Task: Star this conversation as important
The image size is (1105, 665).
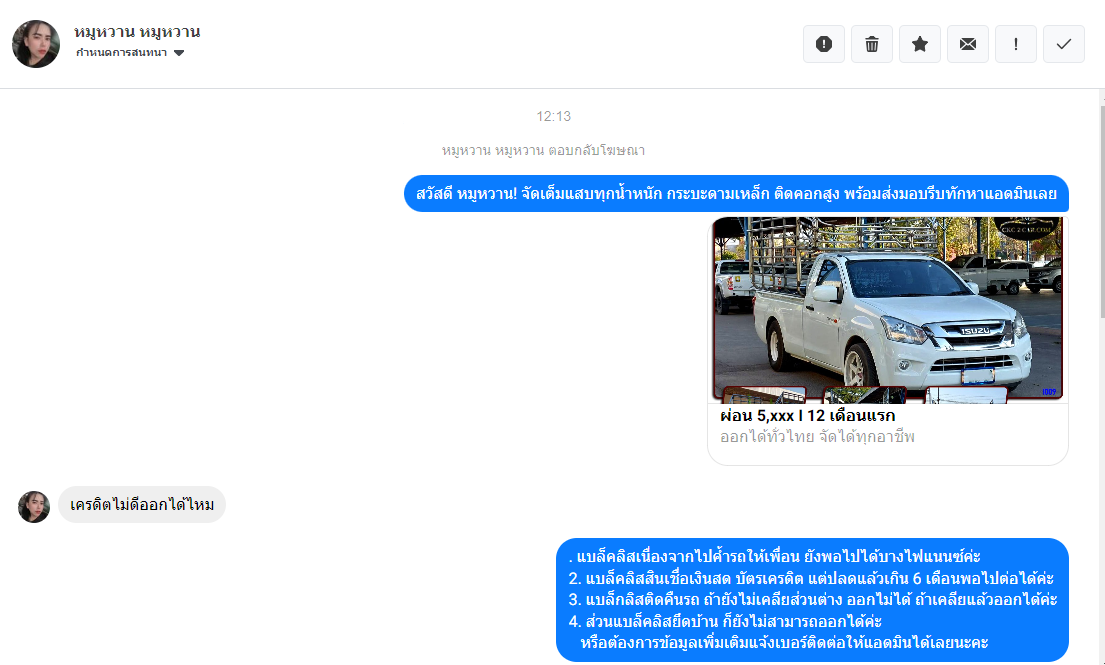Action: pyautogui.click(x=920, y=44)
